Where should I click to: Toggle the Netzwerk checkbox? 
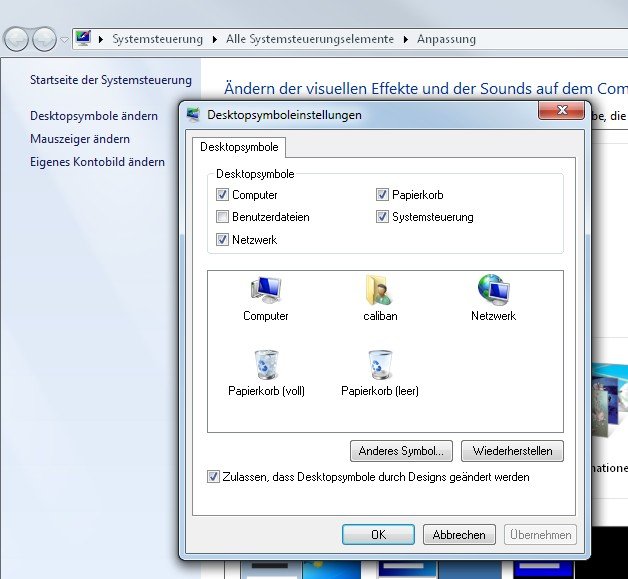point(222,240)
